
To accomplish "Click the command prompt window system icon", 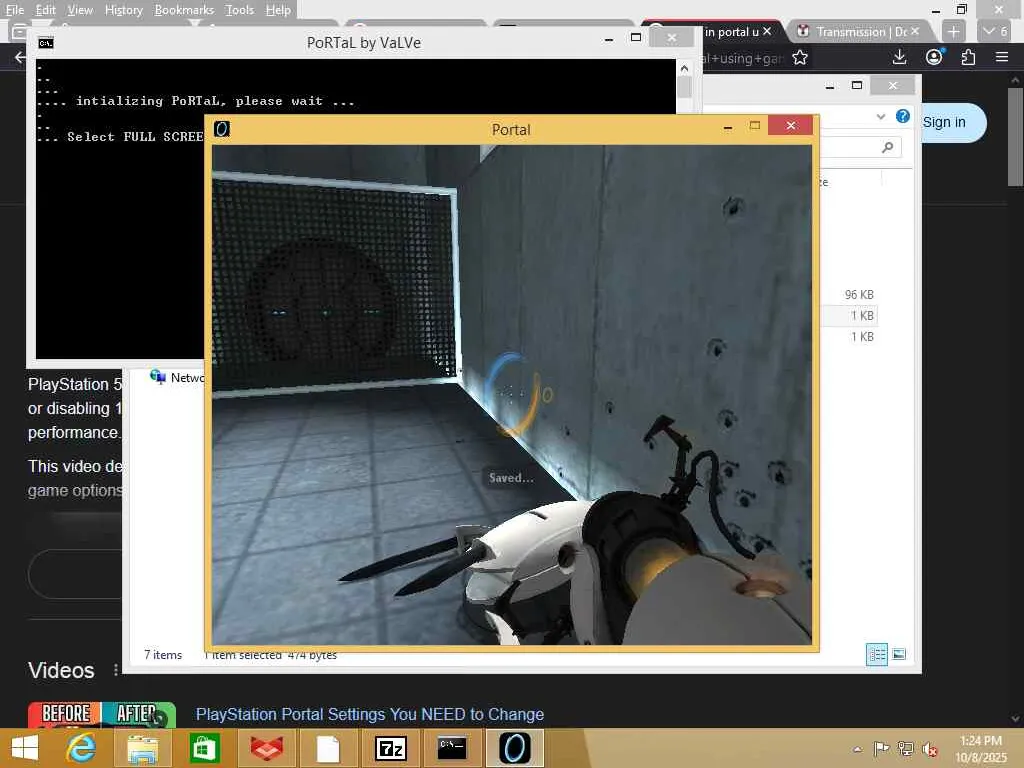I will coord(46,43).
